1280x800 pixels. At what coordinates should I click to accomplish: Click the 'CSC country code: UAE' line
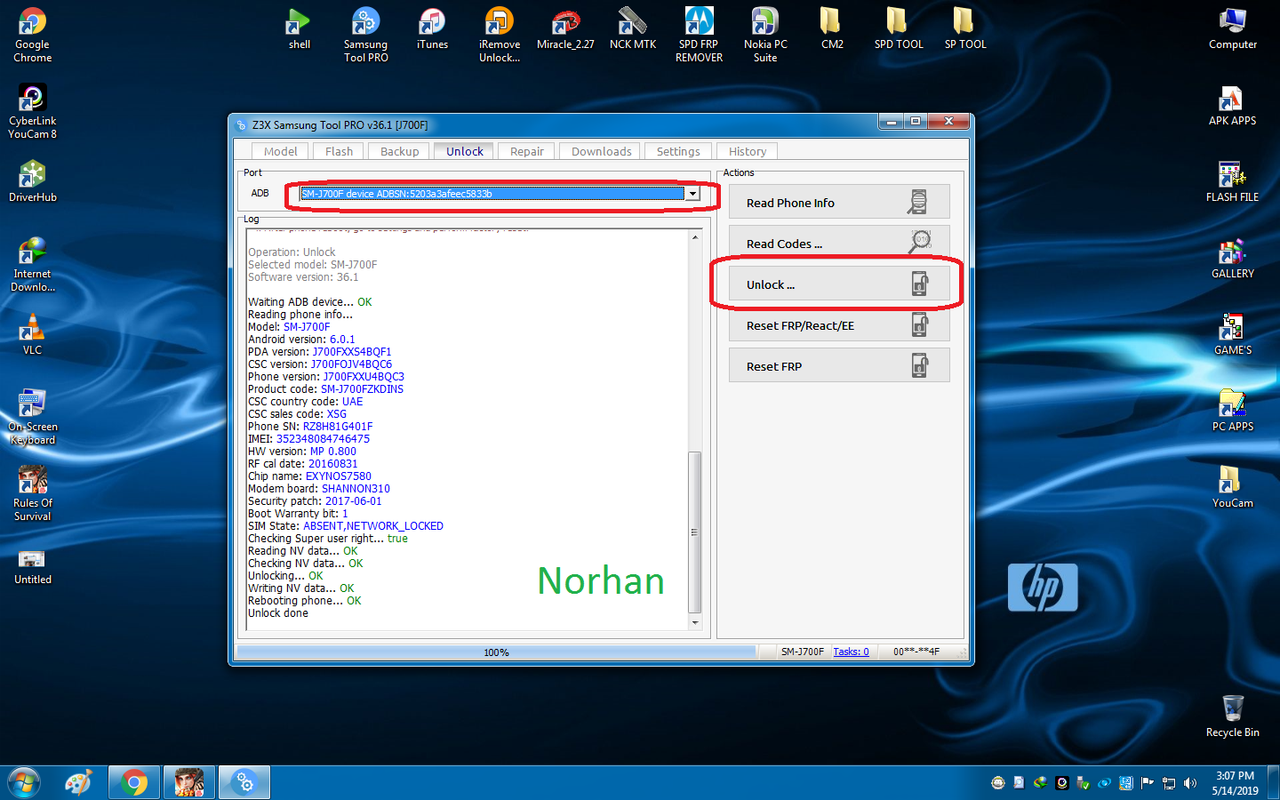(306, 401)
